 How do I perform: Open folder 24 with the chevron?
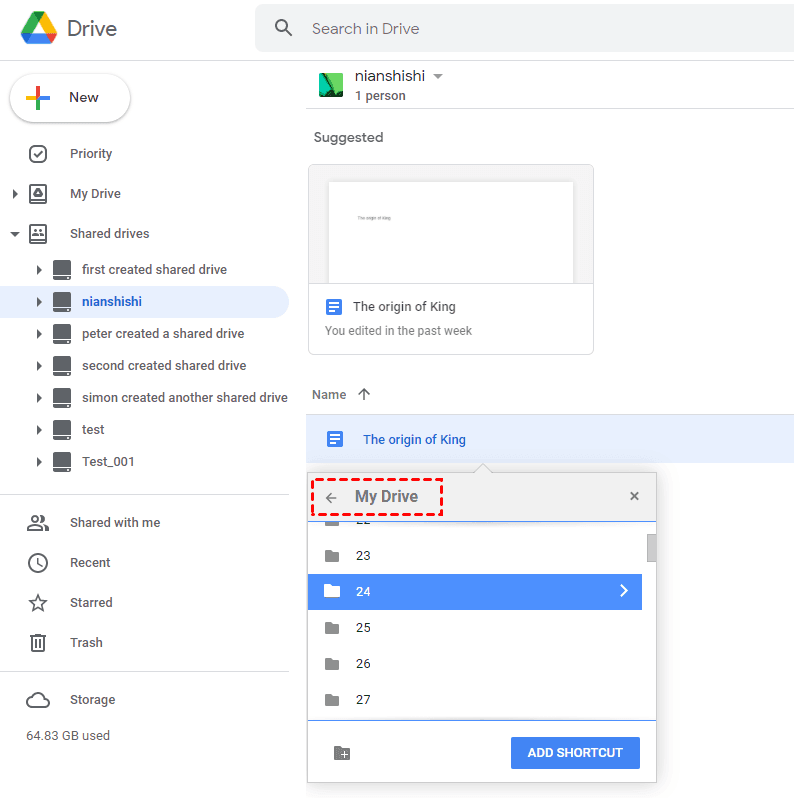coord(623,591)
